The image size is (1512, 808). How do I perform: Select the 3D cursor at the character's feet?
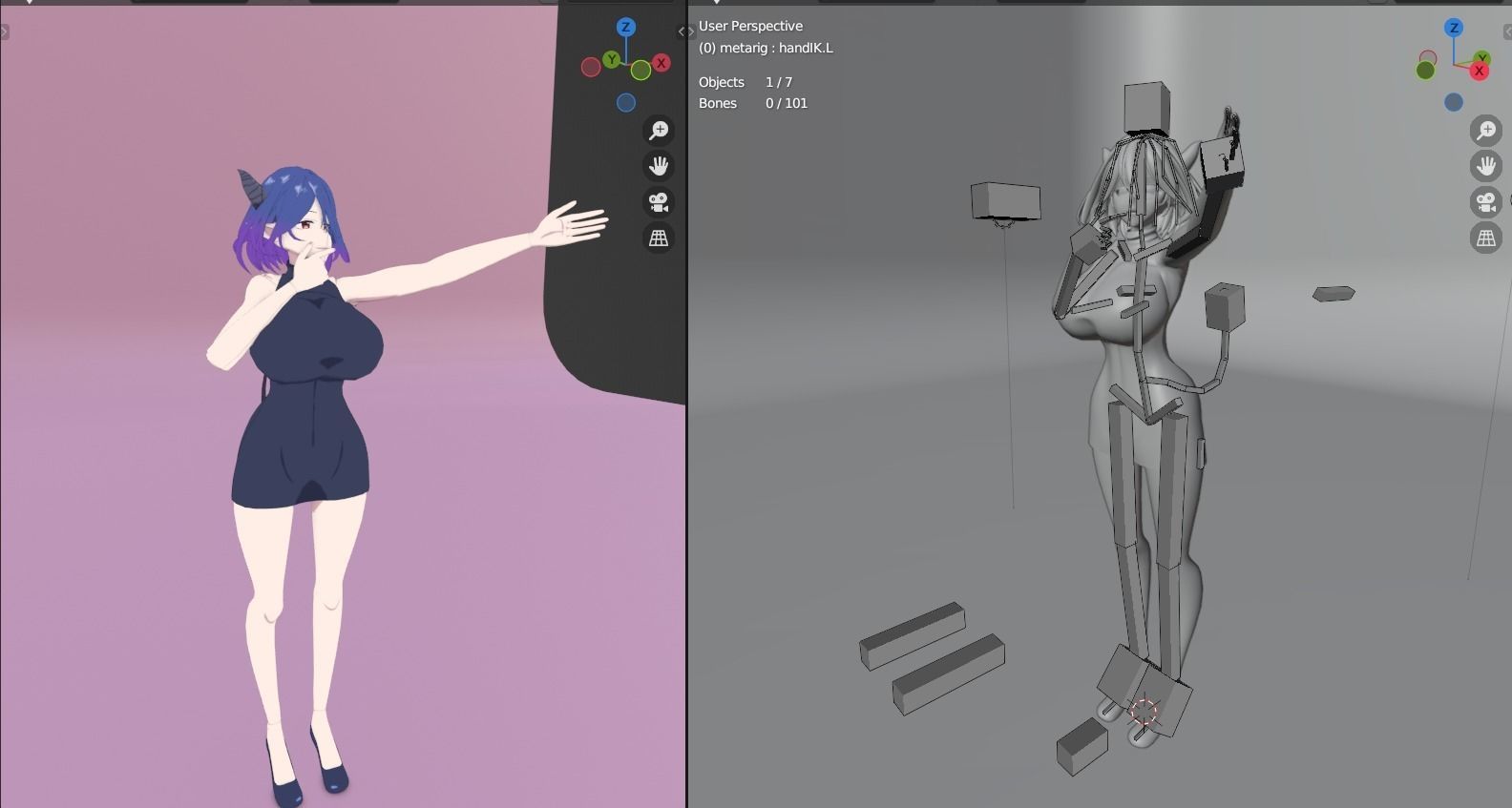click(1144, 711)
